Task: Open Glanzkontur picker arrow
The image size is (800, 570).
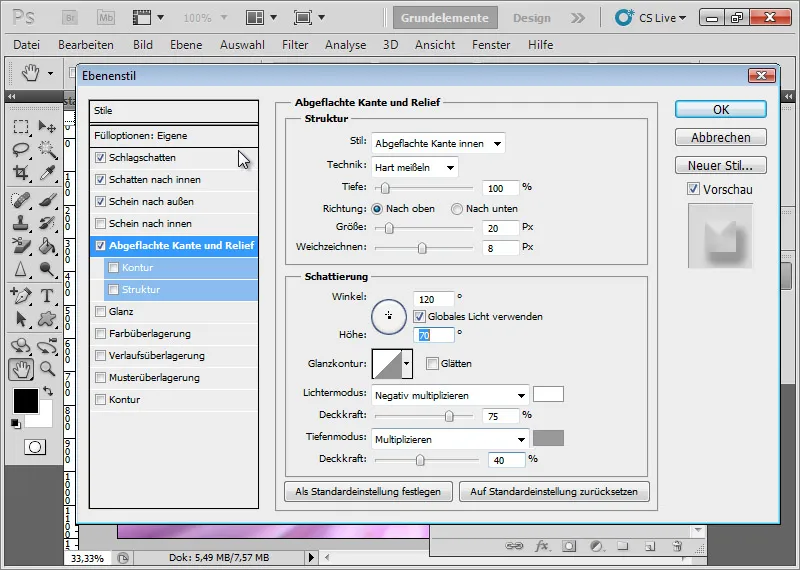Action: (407, 364)
